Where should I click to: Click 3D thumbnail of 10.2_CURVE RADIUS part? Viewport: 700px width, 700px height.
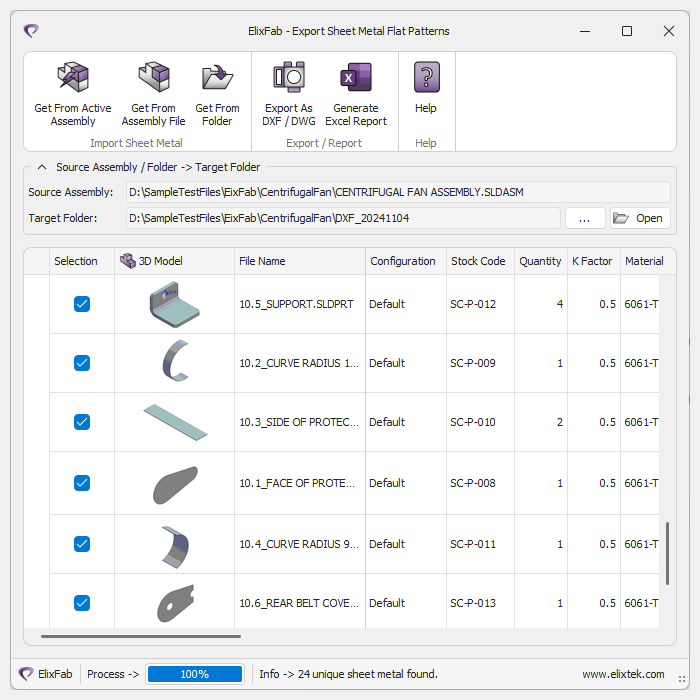[175, 361]
